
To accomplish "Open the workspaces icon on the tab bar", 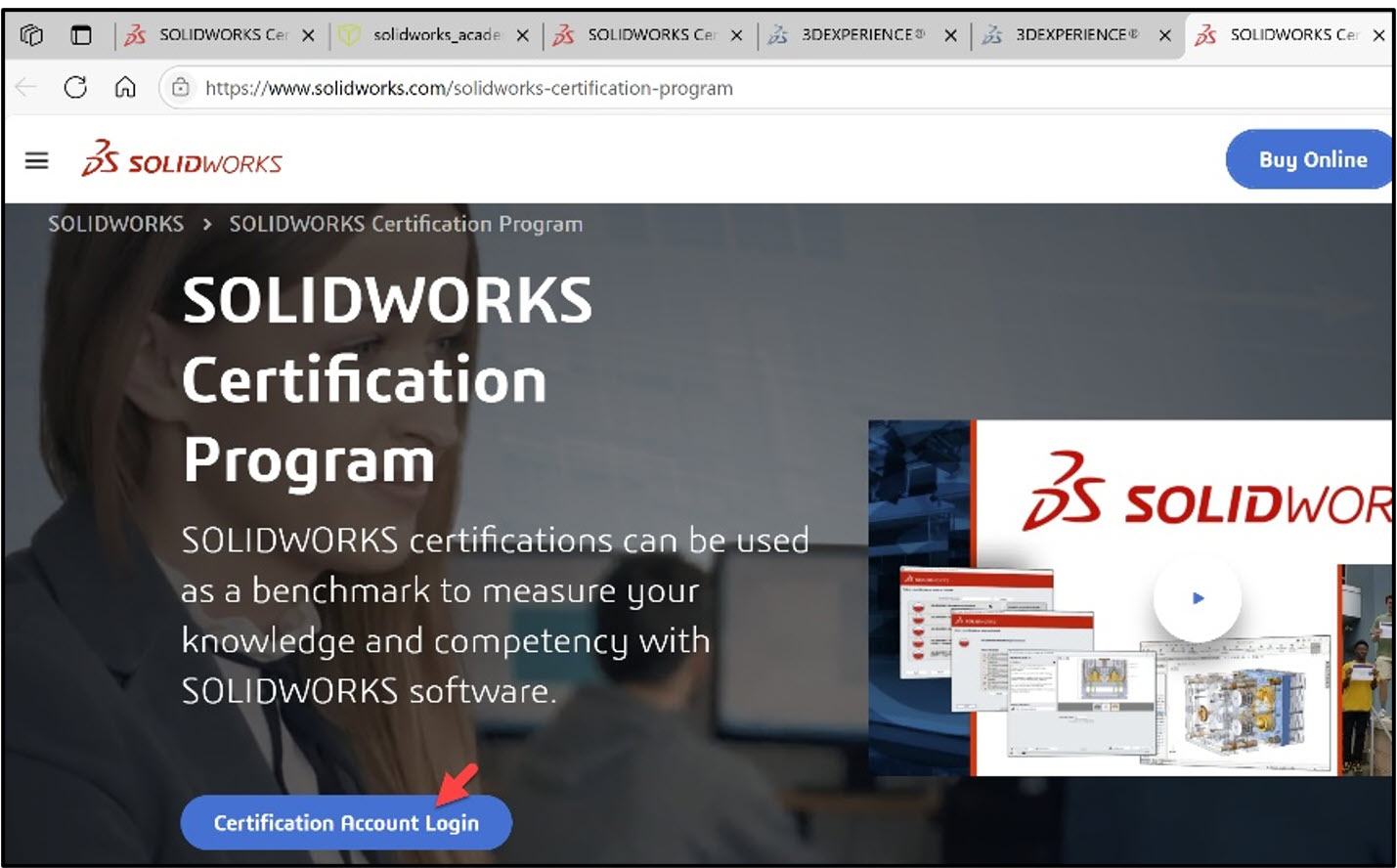I will (31, 35).
